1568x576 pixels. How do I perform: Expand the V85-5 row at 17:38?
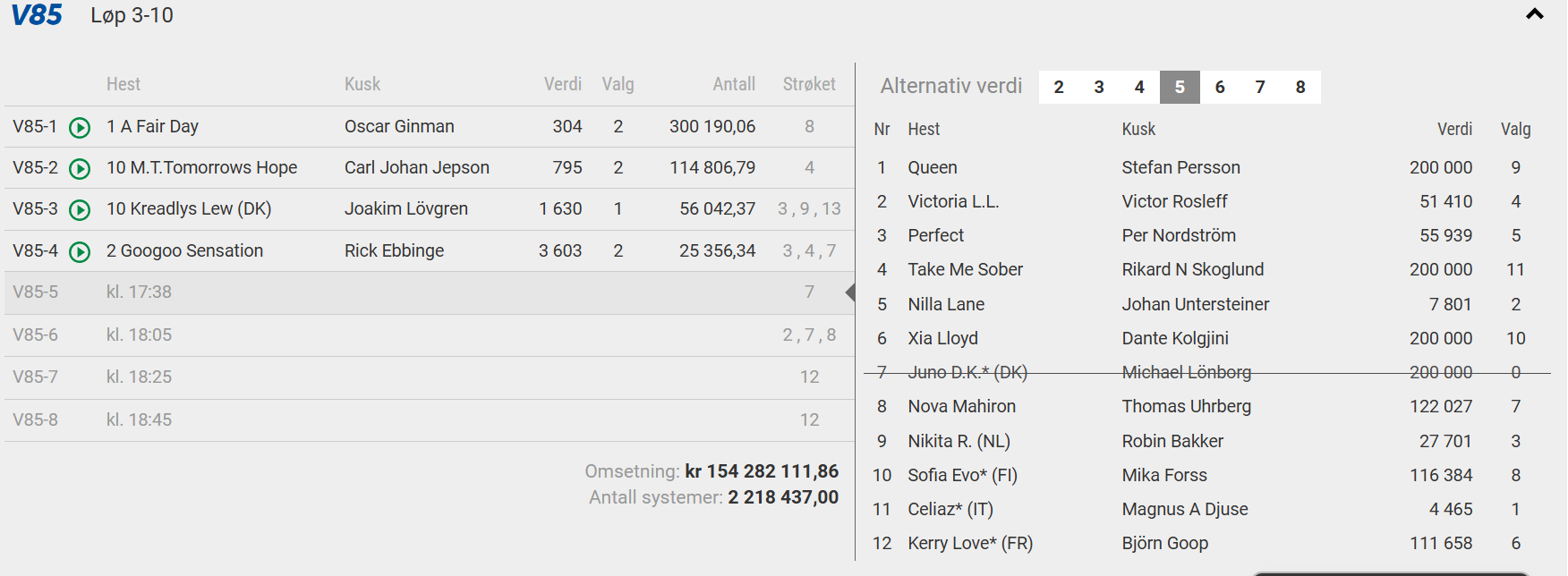tap(428, 292)
